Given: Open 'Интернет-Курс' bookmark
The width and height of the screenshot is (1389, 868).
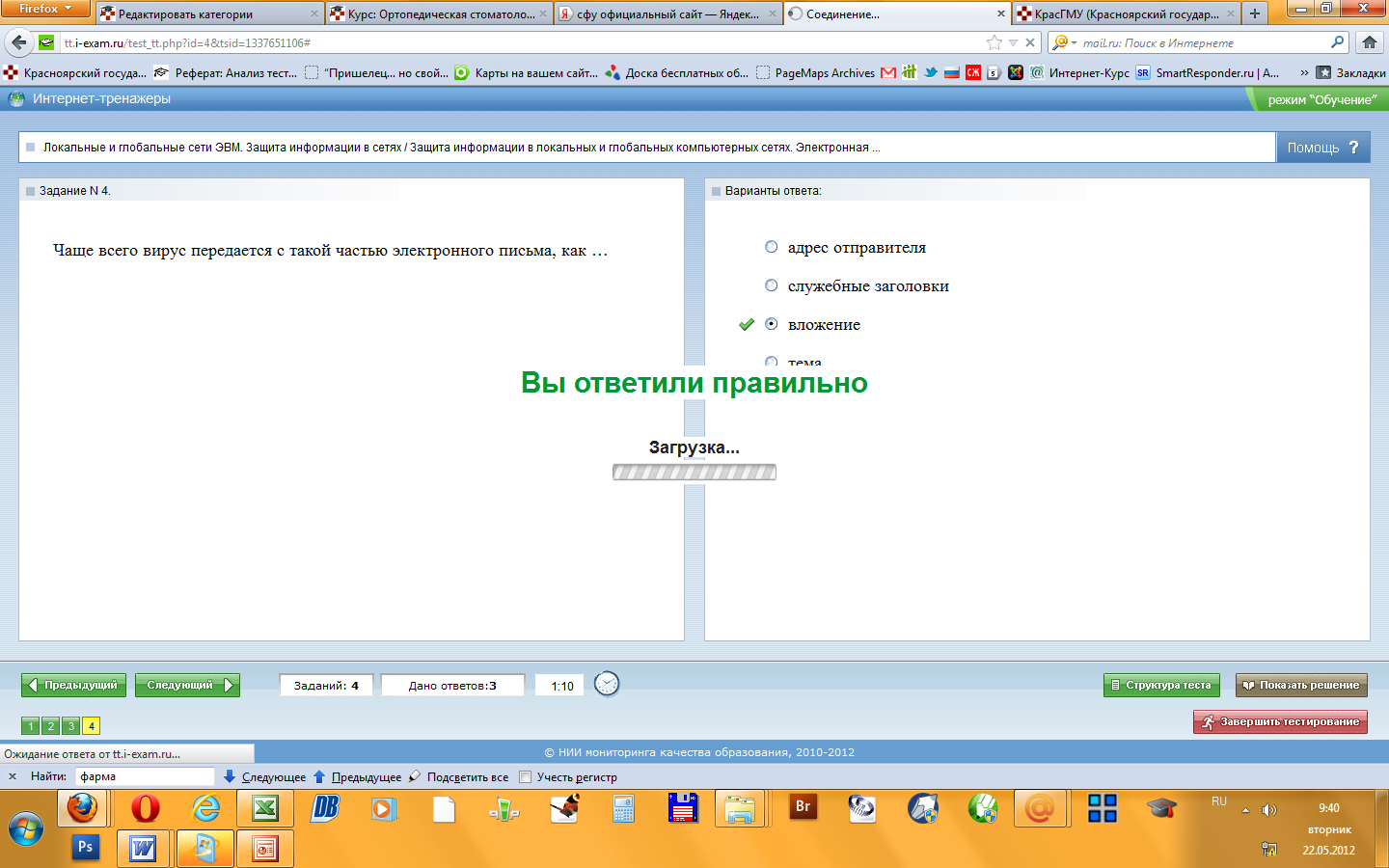Looking at the screenshot, I should click(1079, 72).
